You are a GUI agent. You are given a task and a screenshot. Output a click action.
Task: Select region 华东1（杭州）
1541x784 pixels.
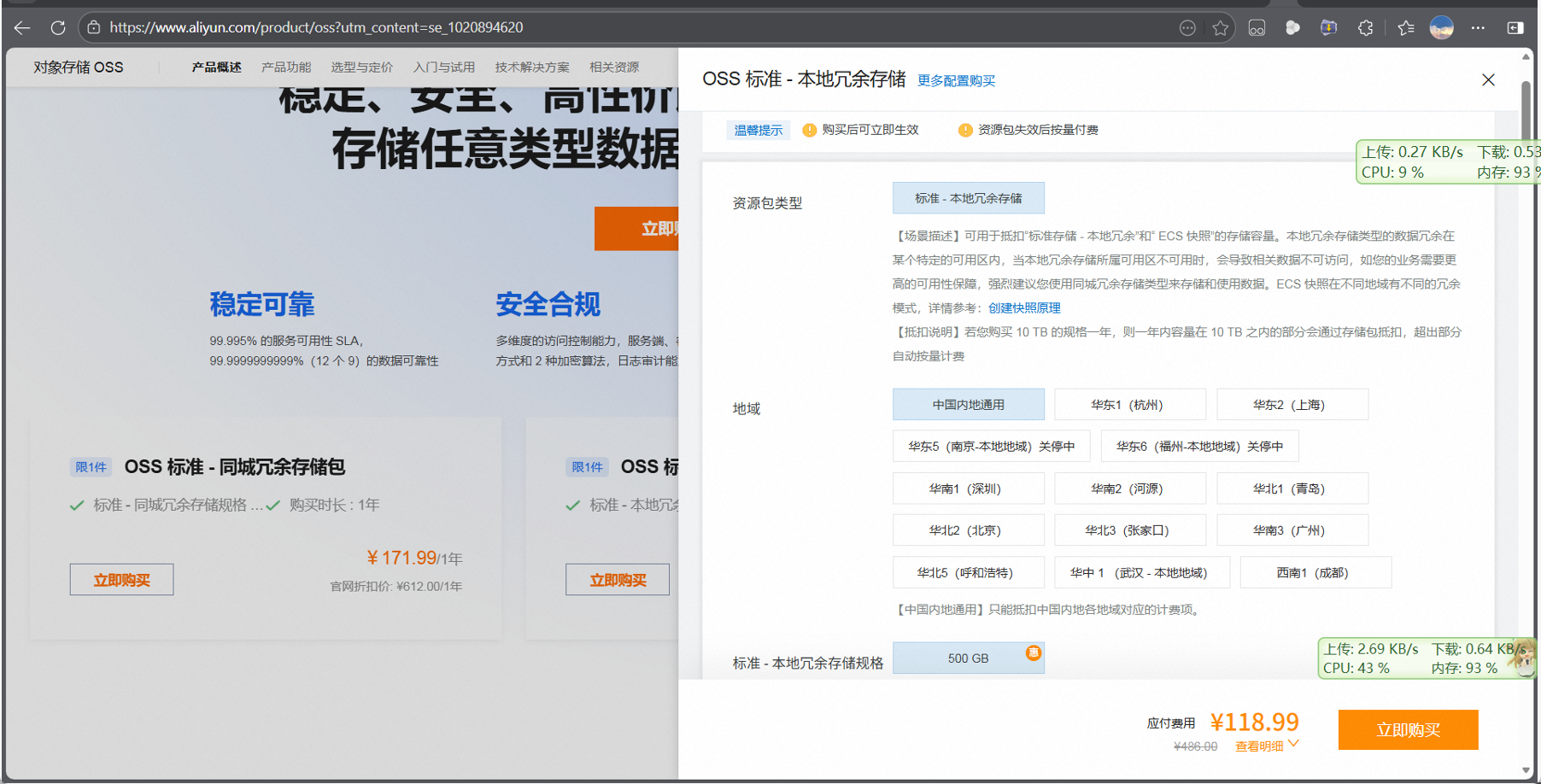1130,405
